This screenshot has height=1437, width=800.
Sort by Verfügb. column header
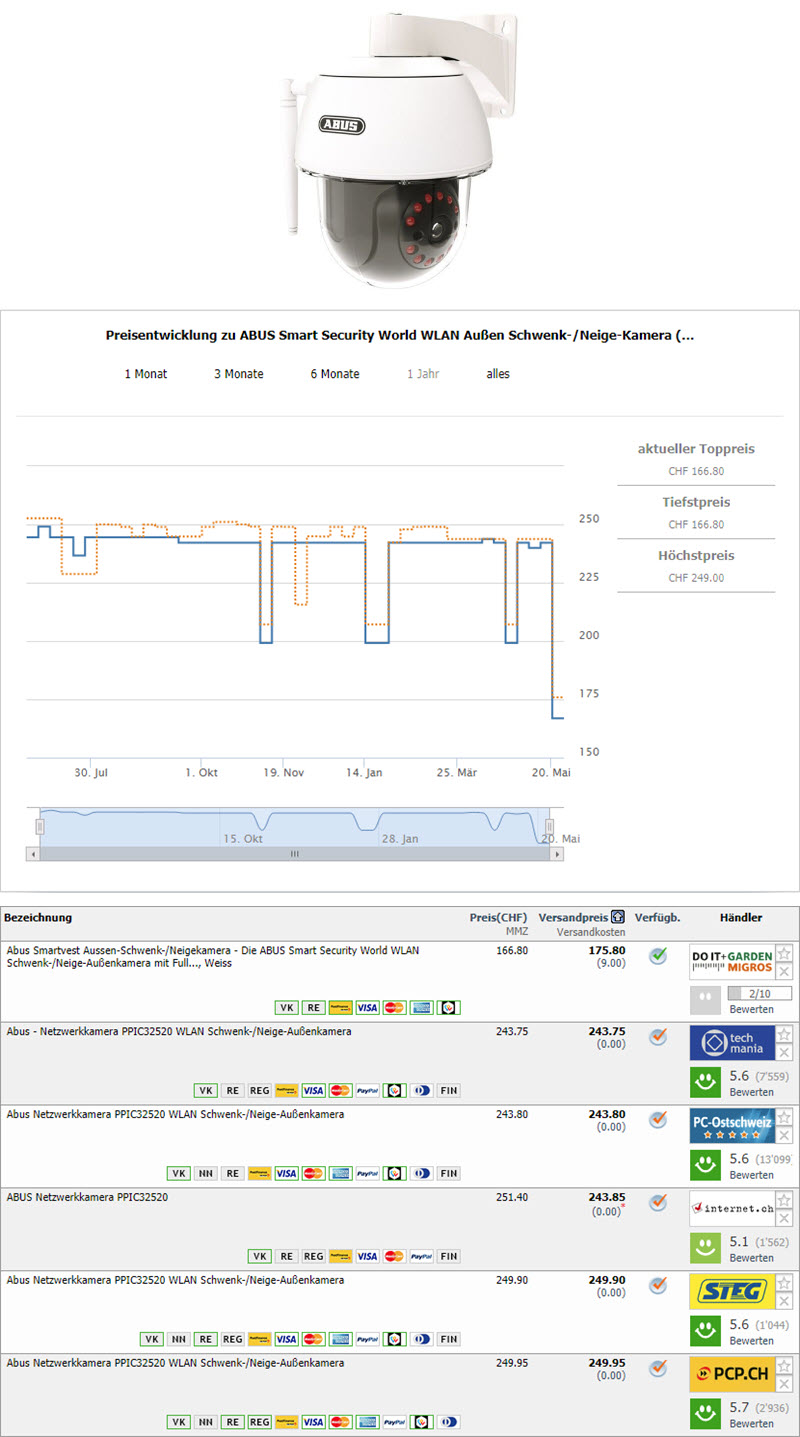pyautogui.click(x=657, y=917)
